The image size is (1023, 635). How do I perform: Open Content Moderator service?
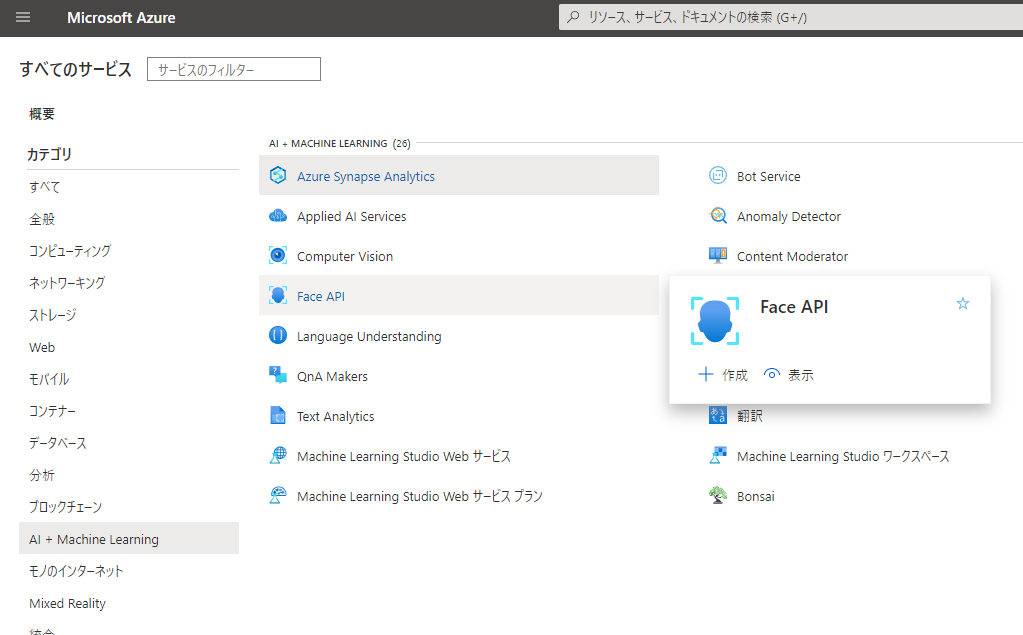click(793, 256)
